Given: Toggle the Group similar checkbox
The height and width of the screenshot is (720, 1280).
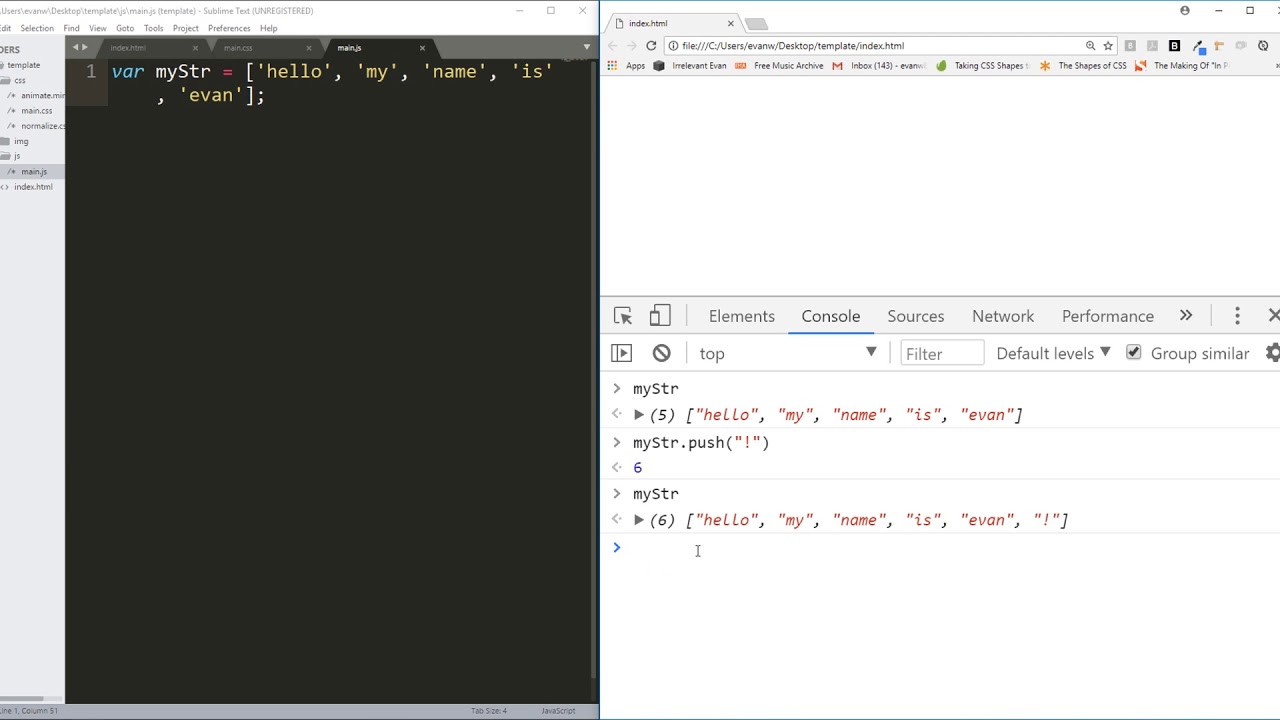Looking at the screenshot, I should [1133, 352].
